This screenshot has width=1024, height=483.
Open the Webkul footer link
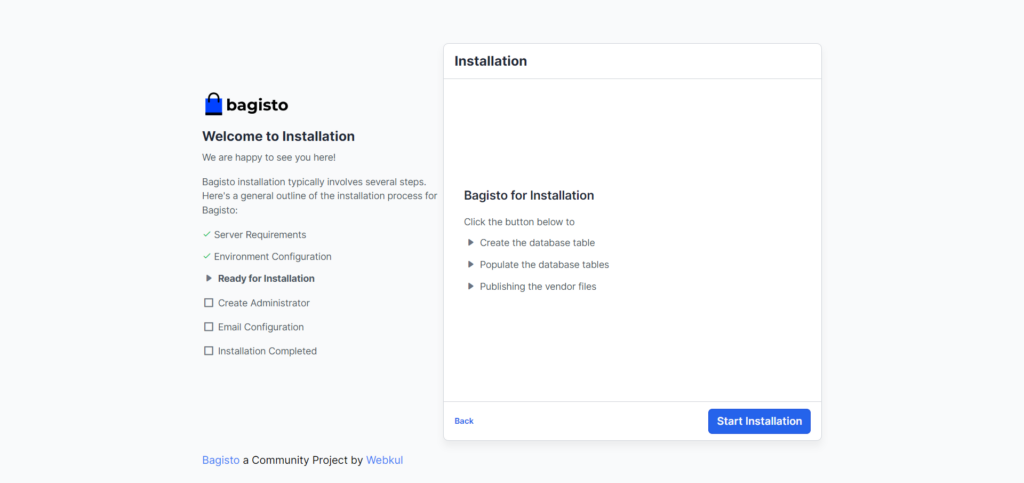pyautogui.click(x=384, y=460)
